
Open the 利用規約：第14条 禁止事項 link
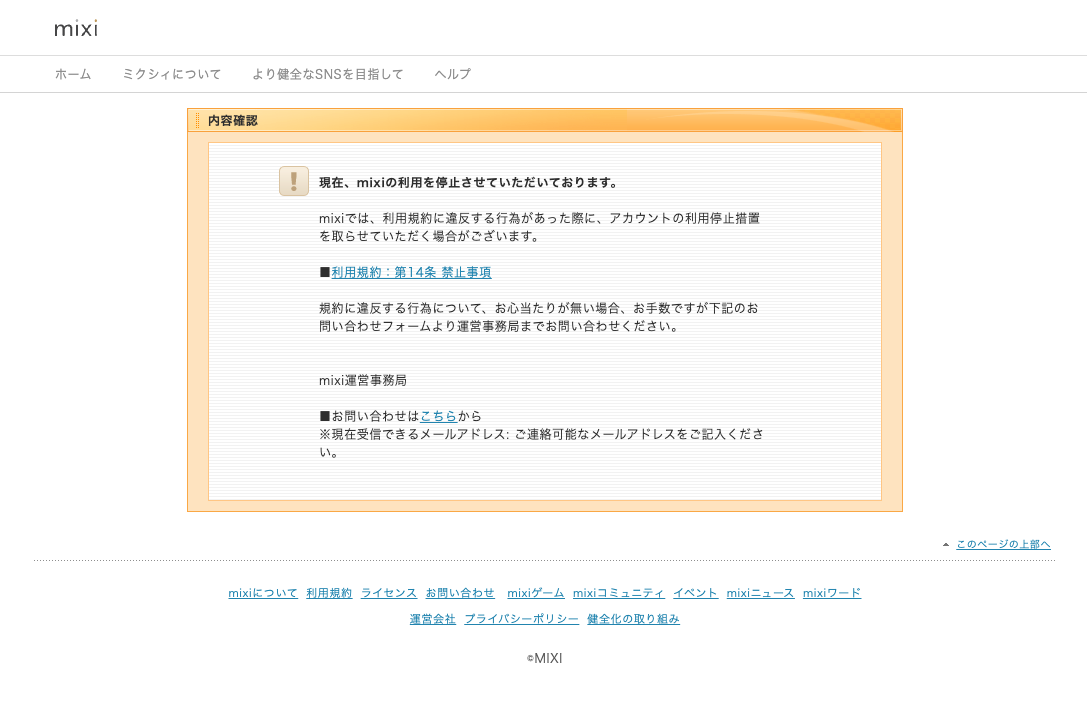pos(411,272)
